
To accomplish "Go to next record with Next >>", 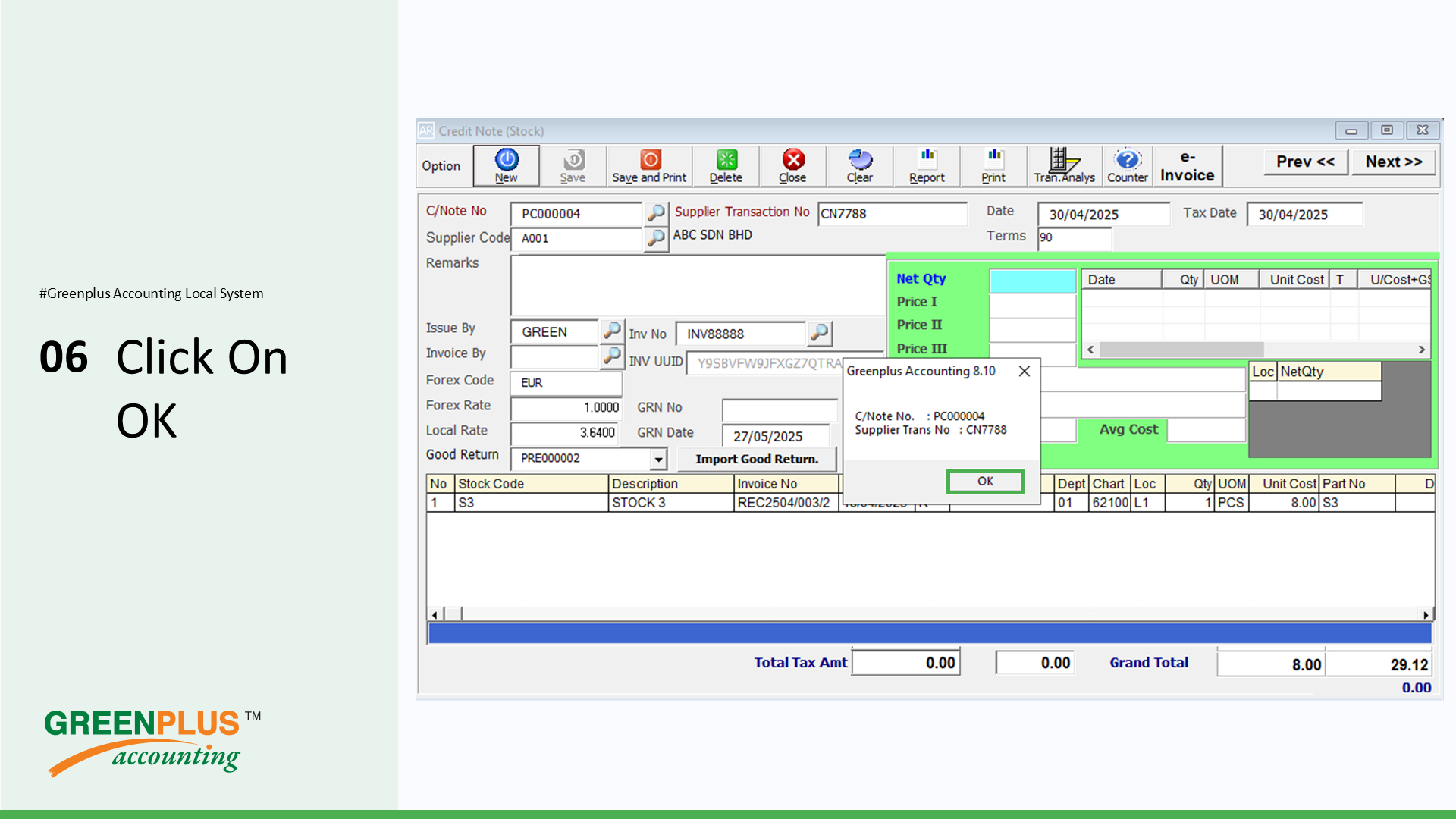I will 1393,162.
